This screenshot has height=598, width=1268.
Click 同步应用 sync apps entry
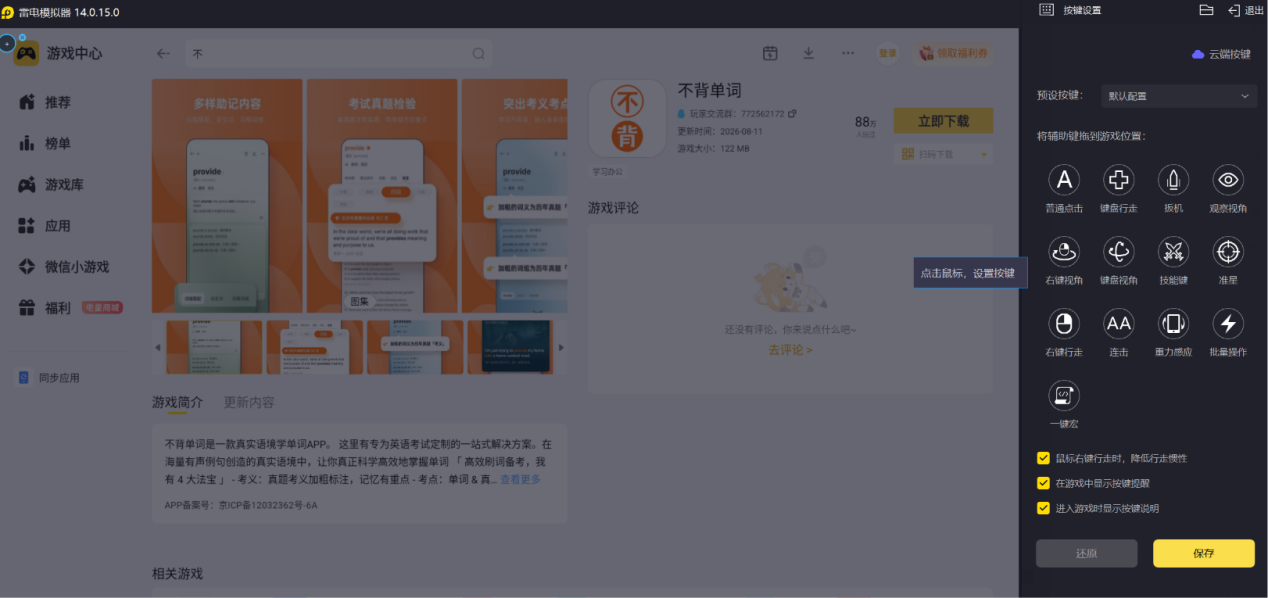49,378
